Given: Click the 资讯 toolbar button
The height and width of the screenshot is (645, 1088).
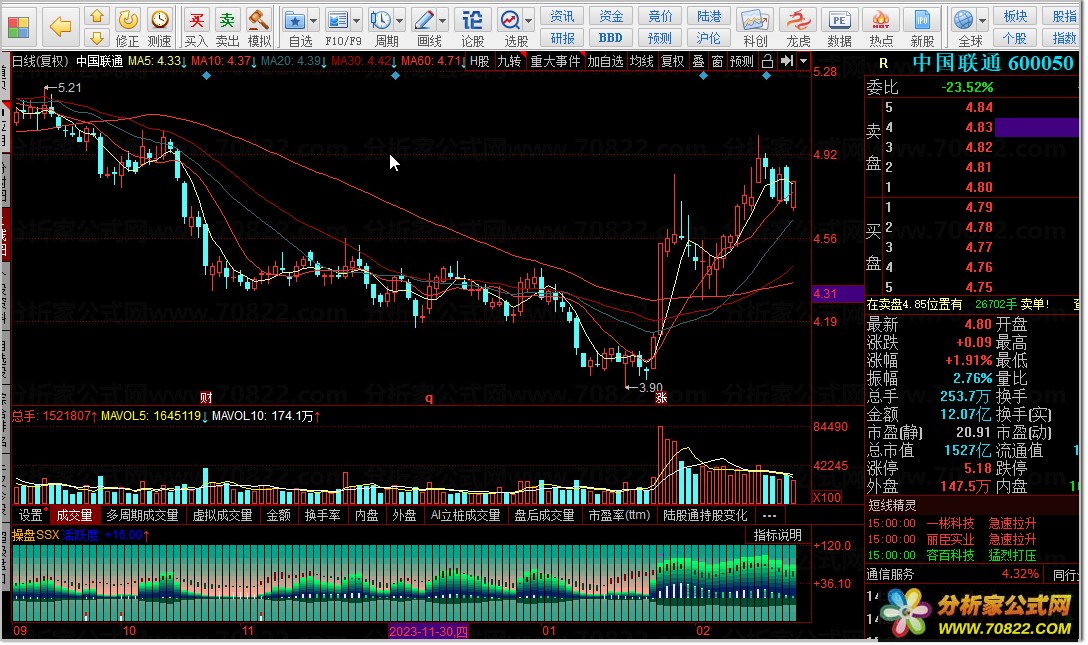Looking at the screenshot, I should click(x=562, y=16).
